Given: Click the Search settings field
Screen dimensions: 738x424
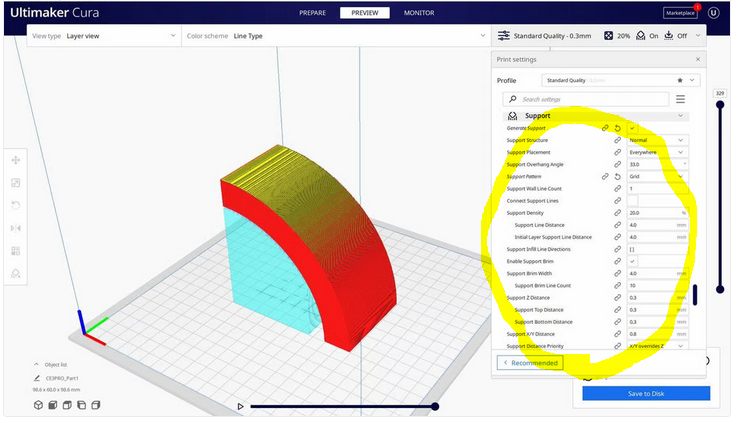Looking at the screenshot, I should click(586, 99).
